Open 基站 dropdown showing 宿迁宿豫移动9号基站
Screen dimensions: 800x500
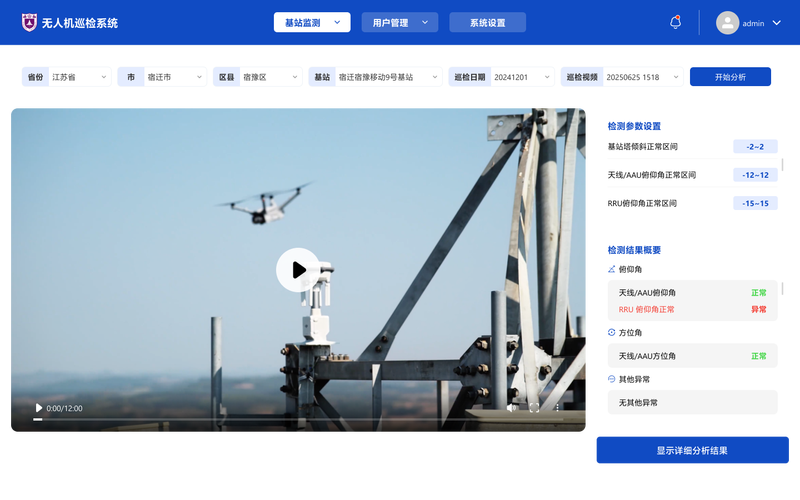(375, 77)
